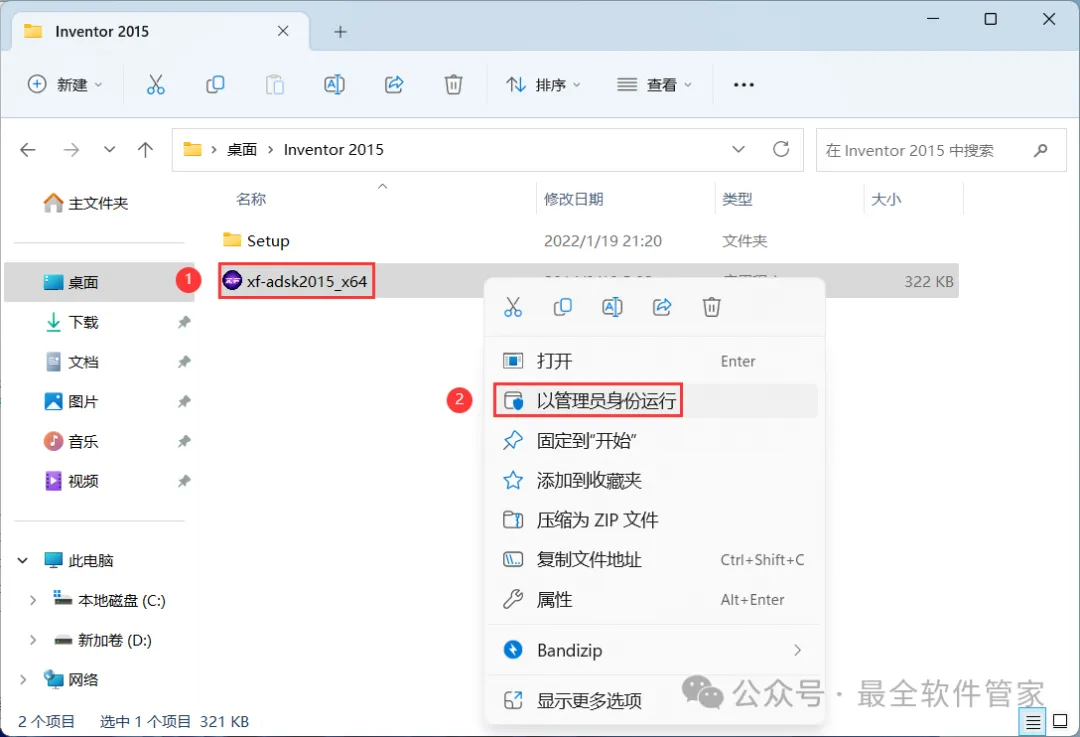Expand the 网络 tree node
1080x737 pixels.
[23, 681]
